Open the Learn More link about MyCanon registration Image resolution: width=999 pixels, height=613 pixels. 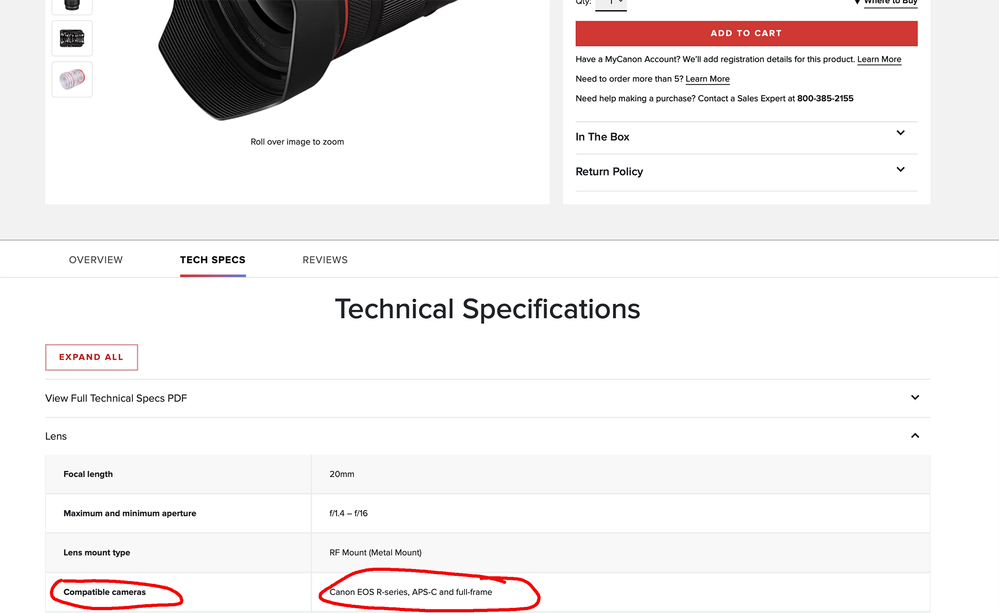click(878, 59)
